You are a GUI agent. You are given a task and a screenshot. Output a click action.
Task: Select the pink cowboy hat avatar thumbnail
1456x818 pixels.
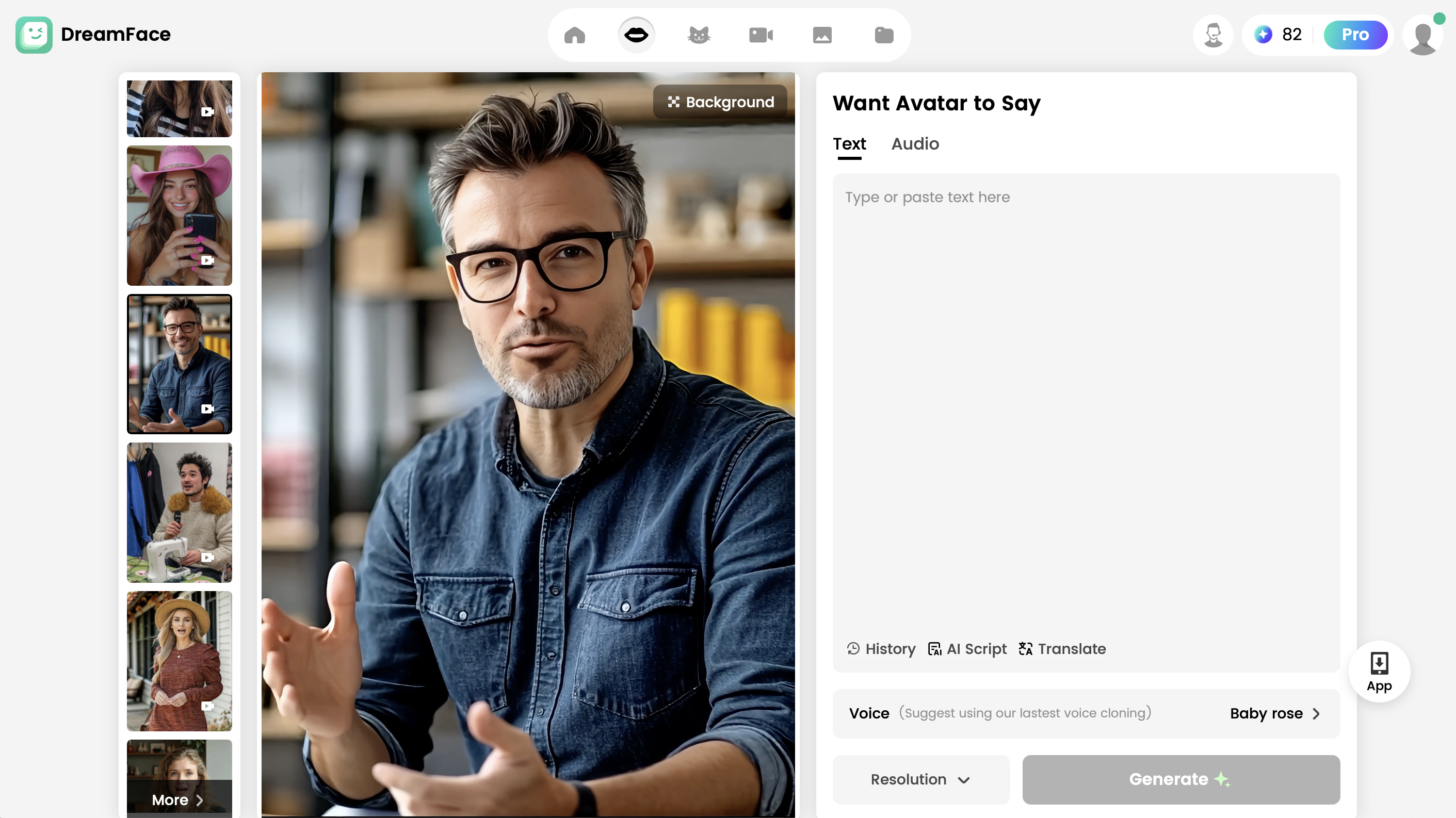[179, 215]
